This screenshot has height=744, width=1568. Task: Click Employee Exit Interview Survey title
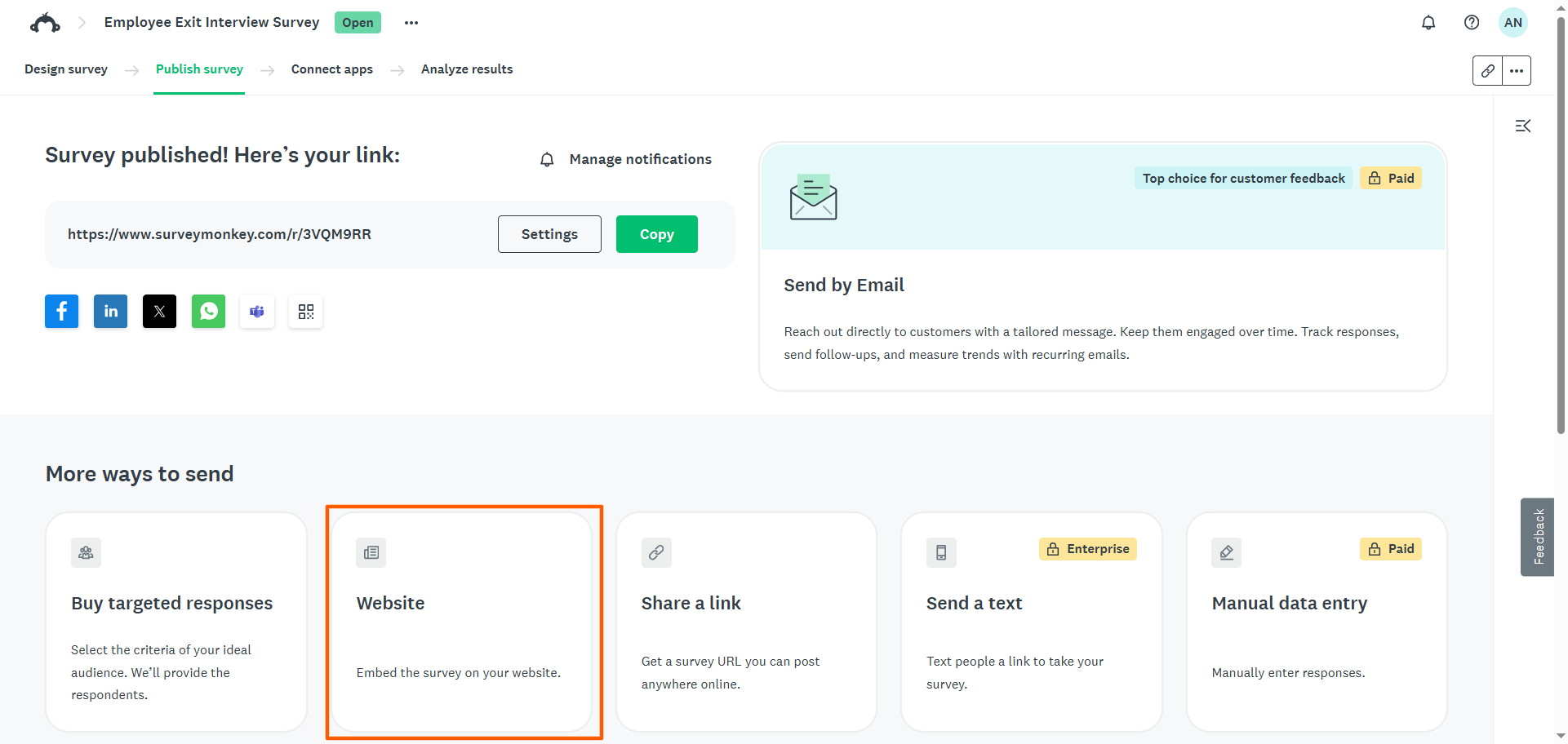(212, 22)
